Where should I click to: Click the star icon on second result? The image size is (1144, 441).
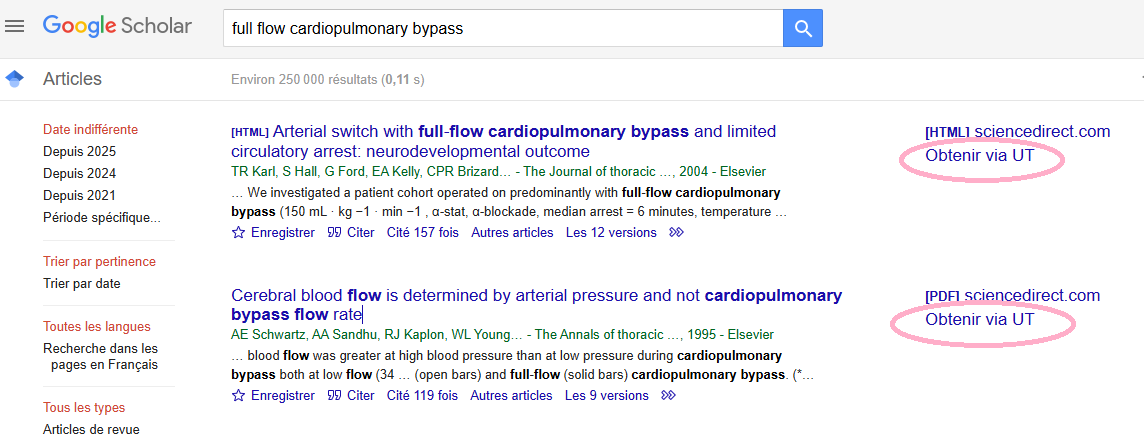238,396
